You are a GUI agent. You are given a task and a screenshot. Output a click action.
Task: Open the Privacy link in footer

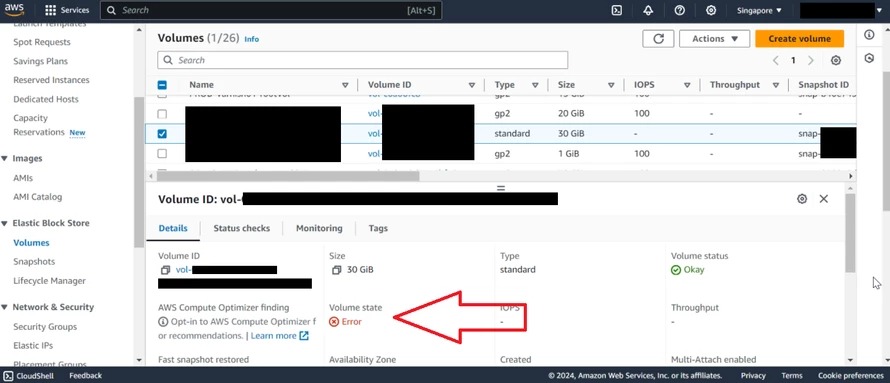coord(753,376)
